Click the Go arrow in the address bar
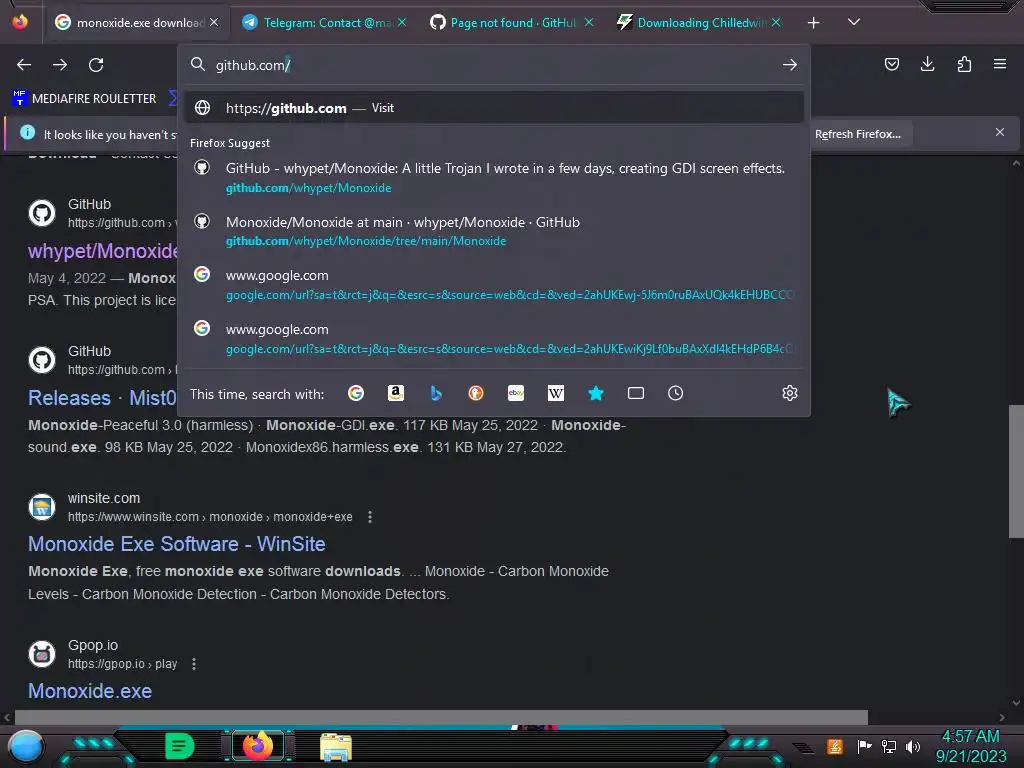The image size is (1024, 768). [x=790, y=65]
